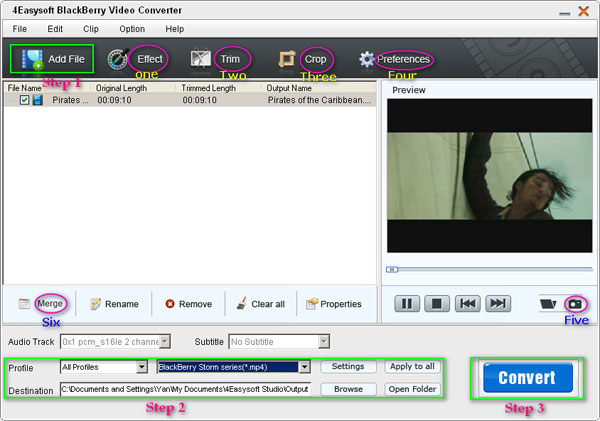Open the All Profiles category dropdown
This screenshot has height=421, width=600.
tap(142, 367)
